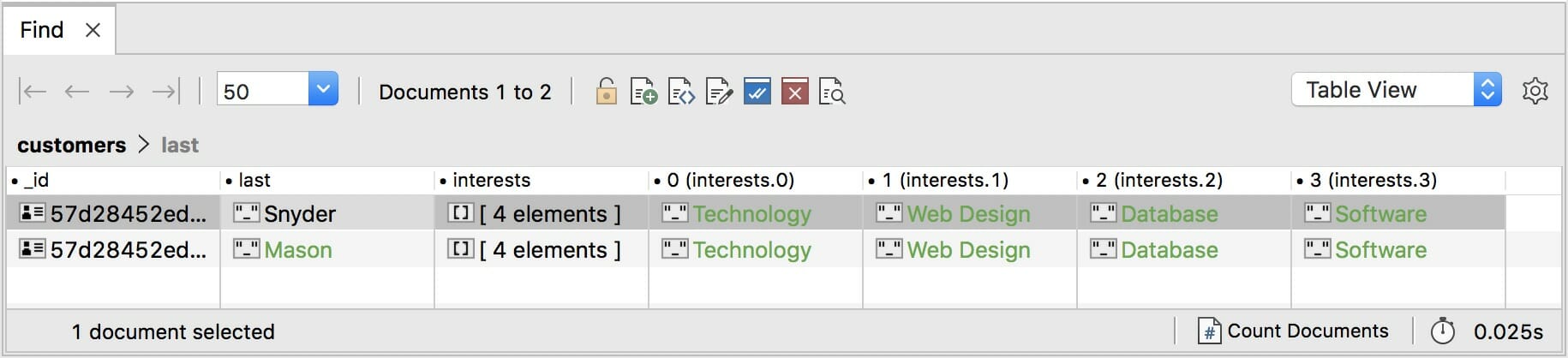
Task: Click the red delete document icon
Action: coord(794,91)
